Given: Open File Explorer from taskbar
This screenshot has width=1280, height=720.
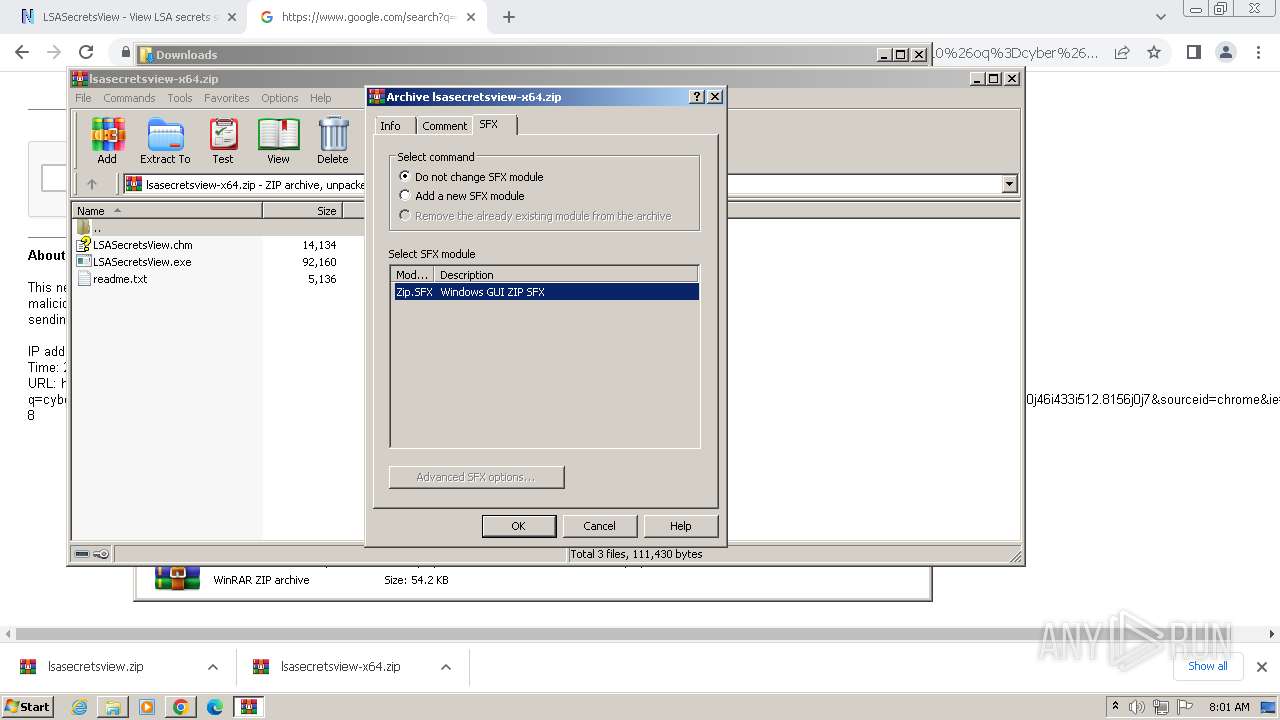Looking at the screenshot, I should coord(113,707).
